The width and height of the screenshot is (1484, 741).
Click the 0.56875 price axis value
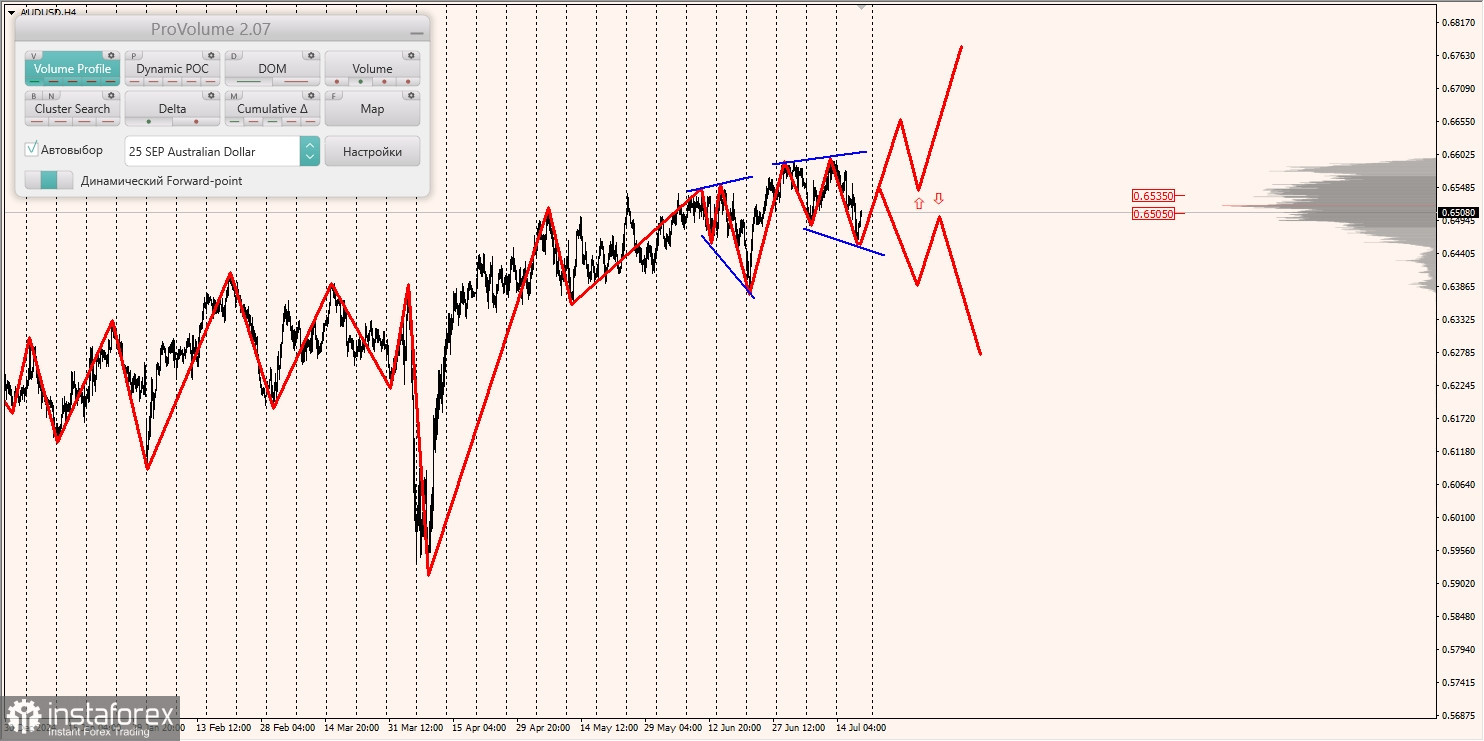coord(1457,716)
